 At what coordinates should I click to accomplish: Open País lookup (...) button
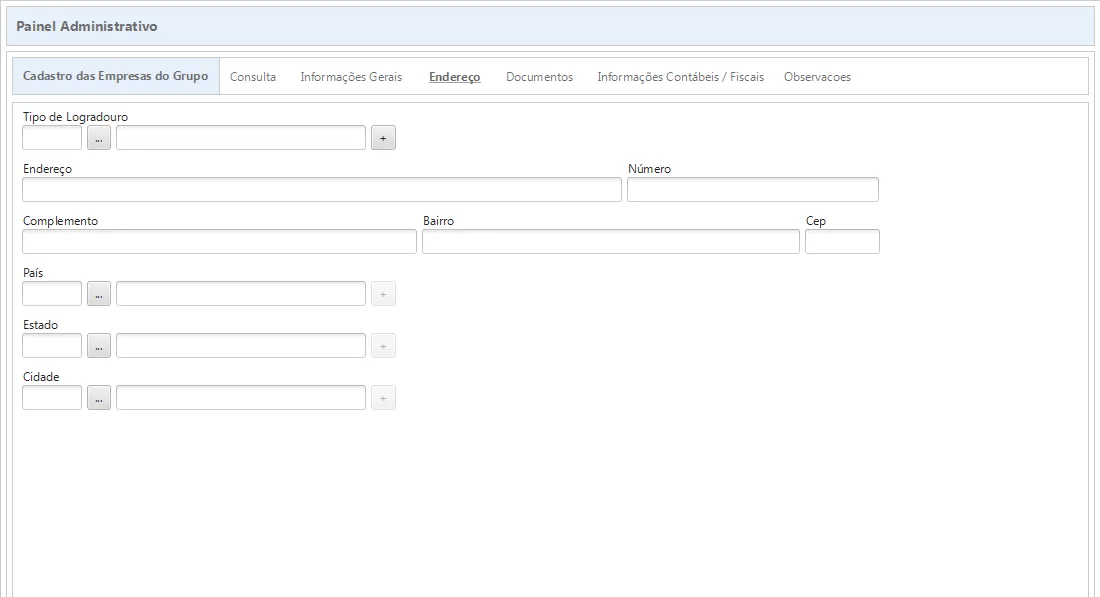(x=99, y=294)
